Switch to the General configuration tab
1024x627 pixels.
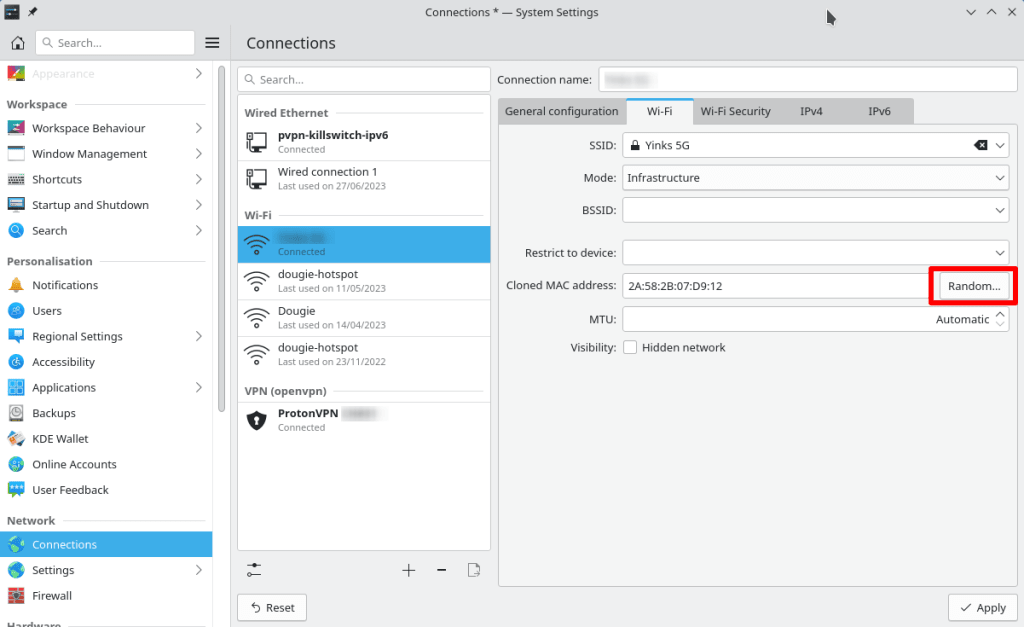click(x=562, y=111)
